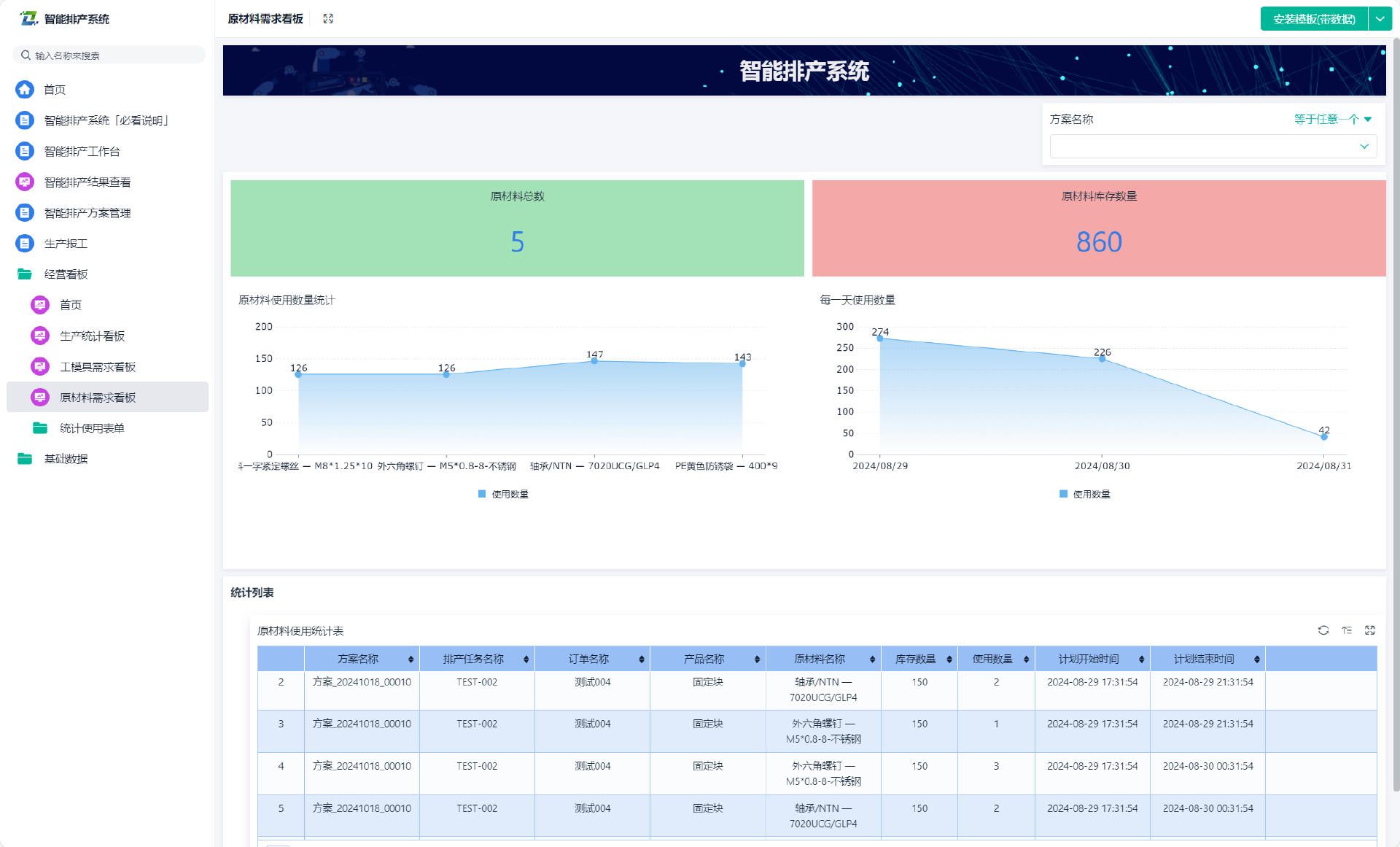Open 工模具需求看板 dashboard
Screen dimensions: 1400x847
click(98, 367)
